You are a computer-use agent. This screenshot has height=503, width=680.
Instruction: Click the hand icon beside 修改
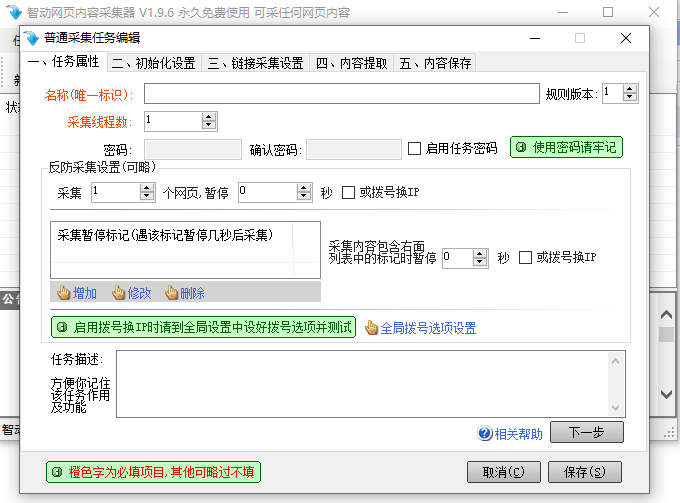[x=118, y=293]
